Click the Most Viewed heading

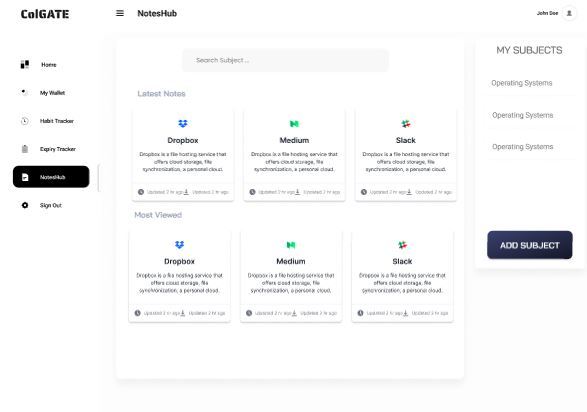[x=158, y=215]
